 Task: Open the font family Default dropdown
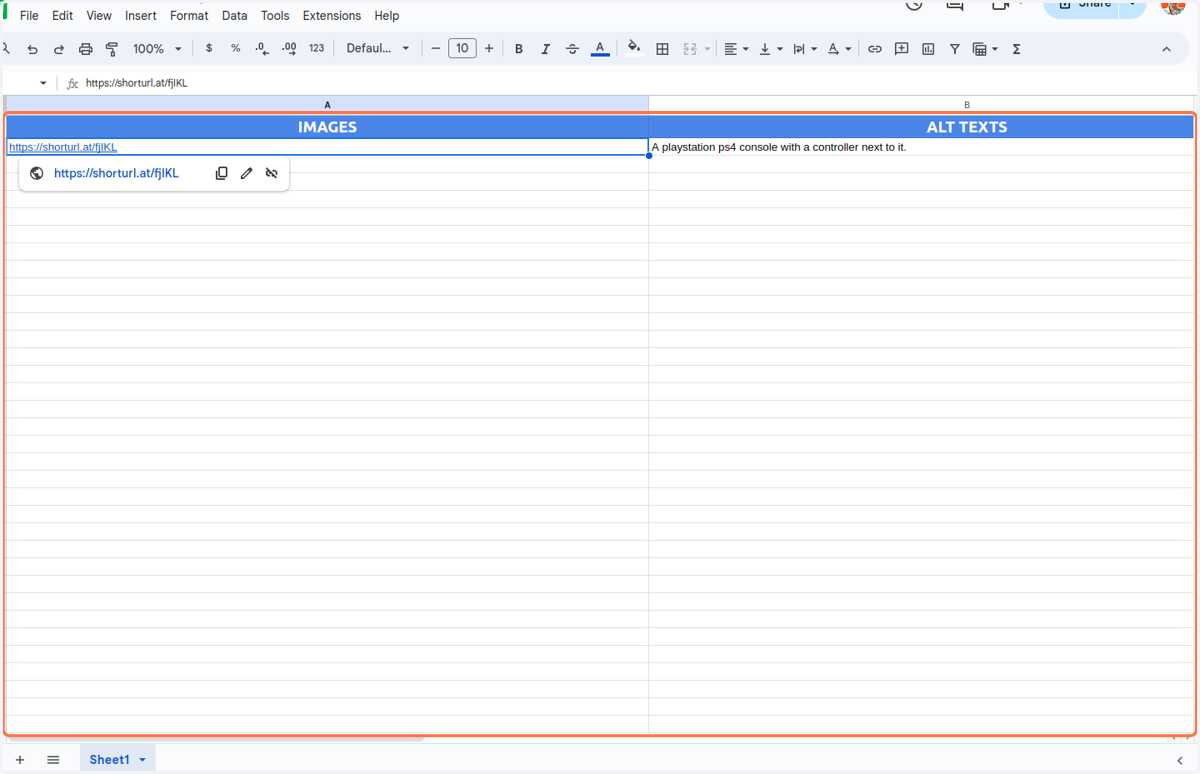pos(378,48)
